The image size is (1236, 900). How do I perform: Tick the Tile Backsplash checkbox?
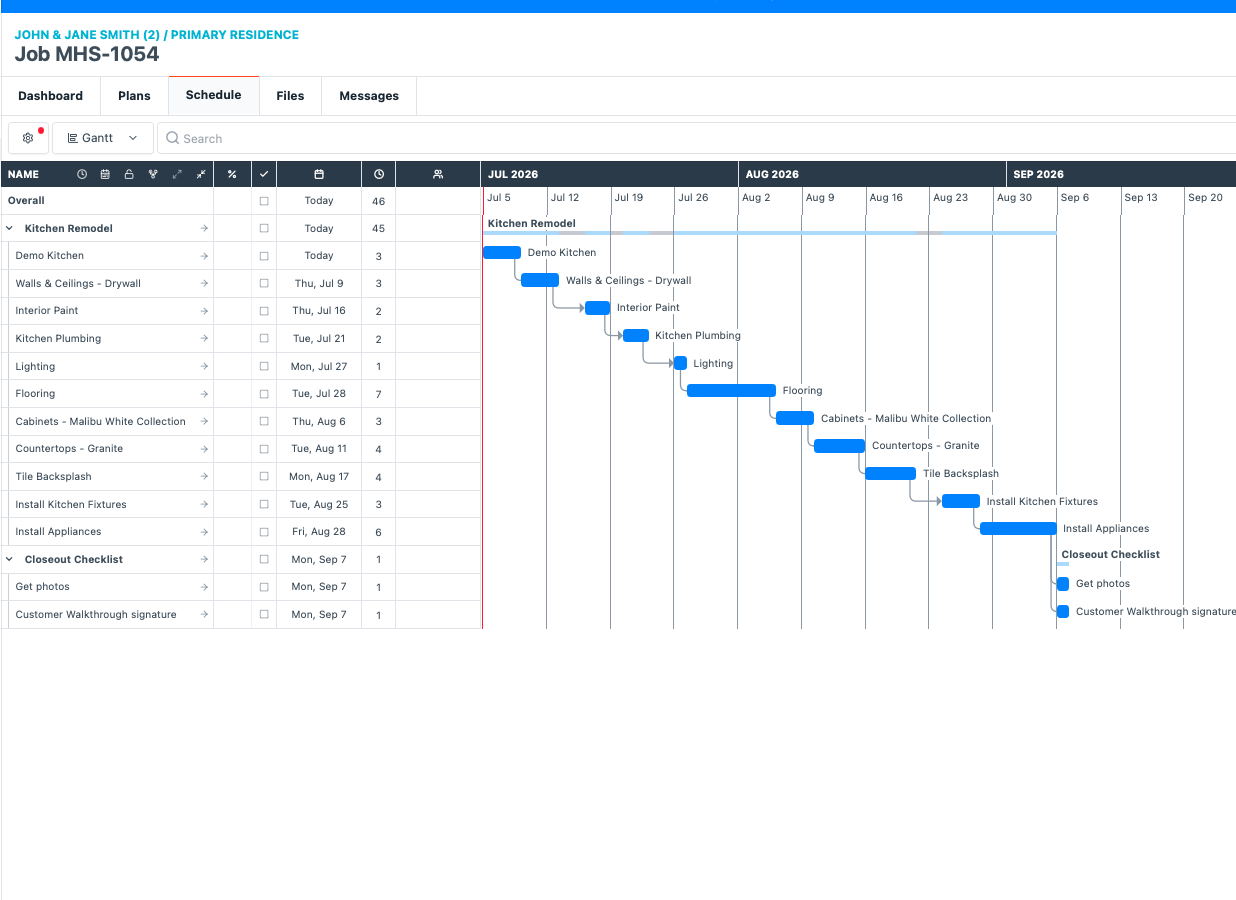coord(264,477)
